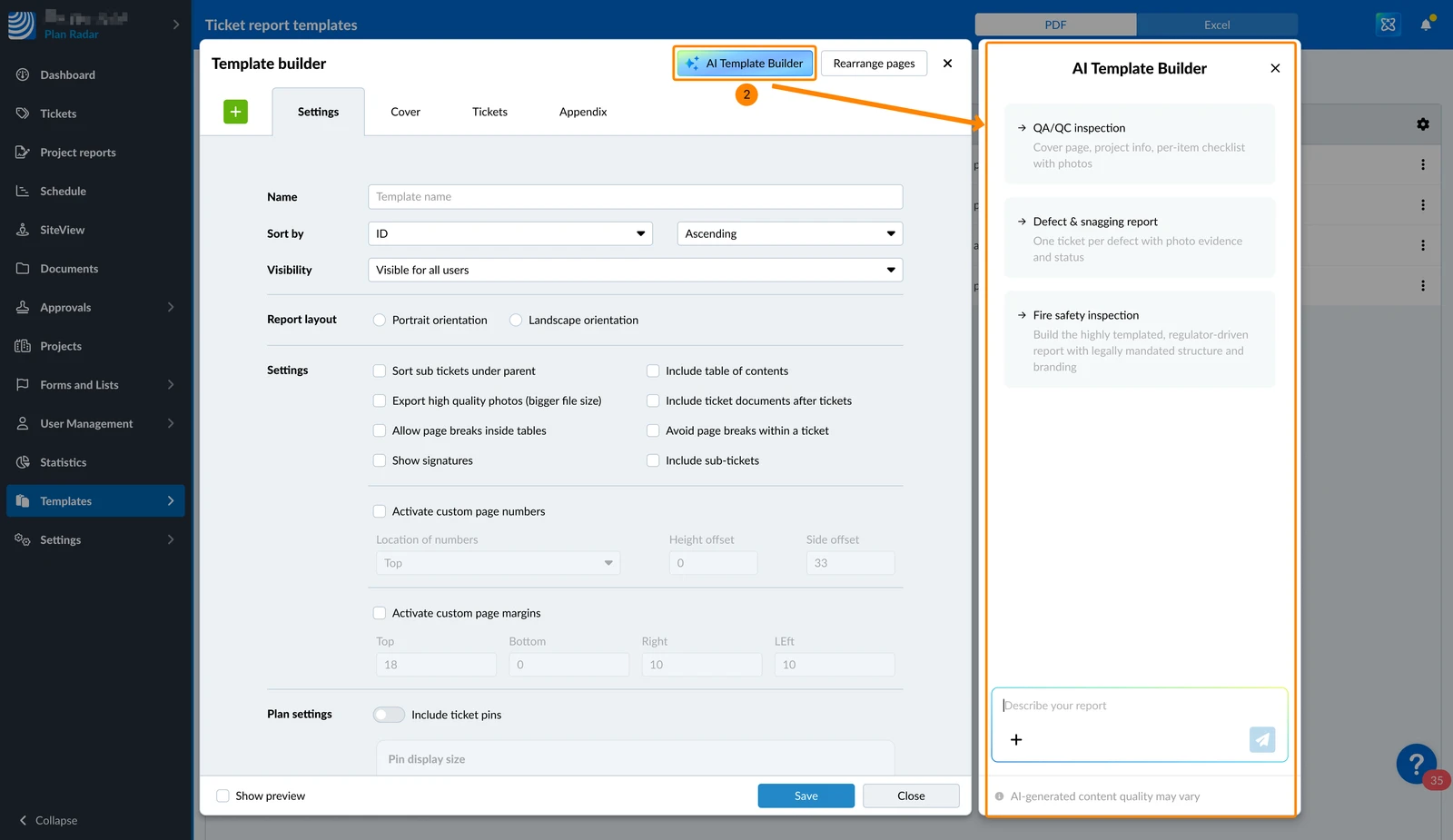The height and width of the screenshot is (840, 1453).
Task: Choose the QA/QC inspection suggestion
Action: coord(1140,144)
